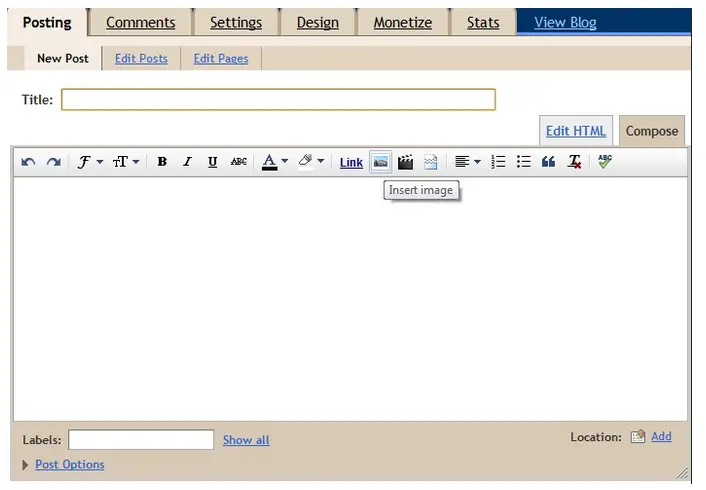Open the Comments tab

pos(140,23)
